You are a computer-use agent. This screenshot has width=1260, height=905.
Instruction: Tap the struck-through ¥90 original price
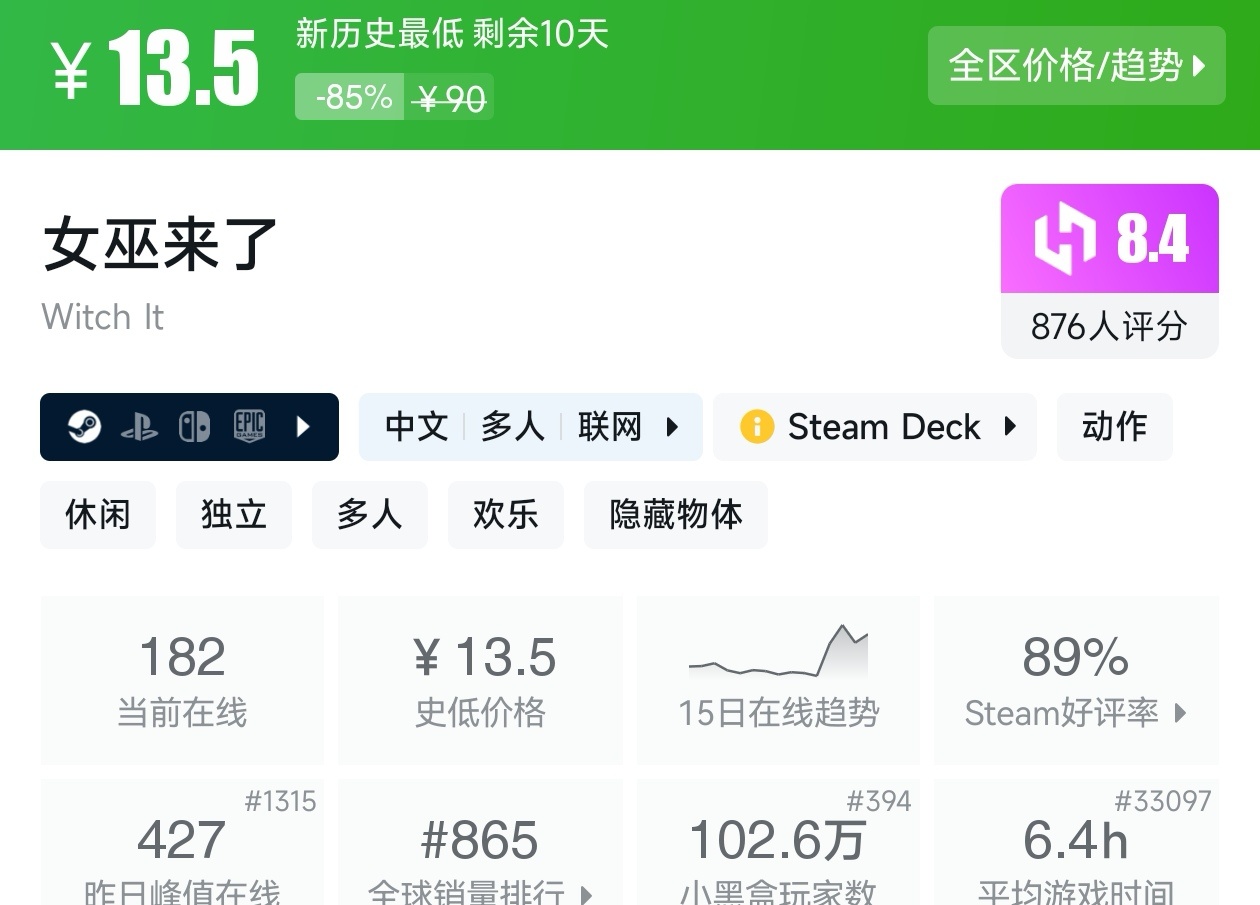[451, 98]
